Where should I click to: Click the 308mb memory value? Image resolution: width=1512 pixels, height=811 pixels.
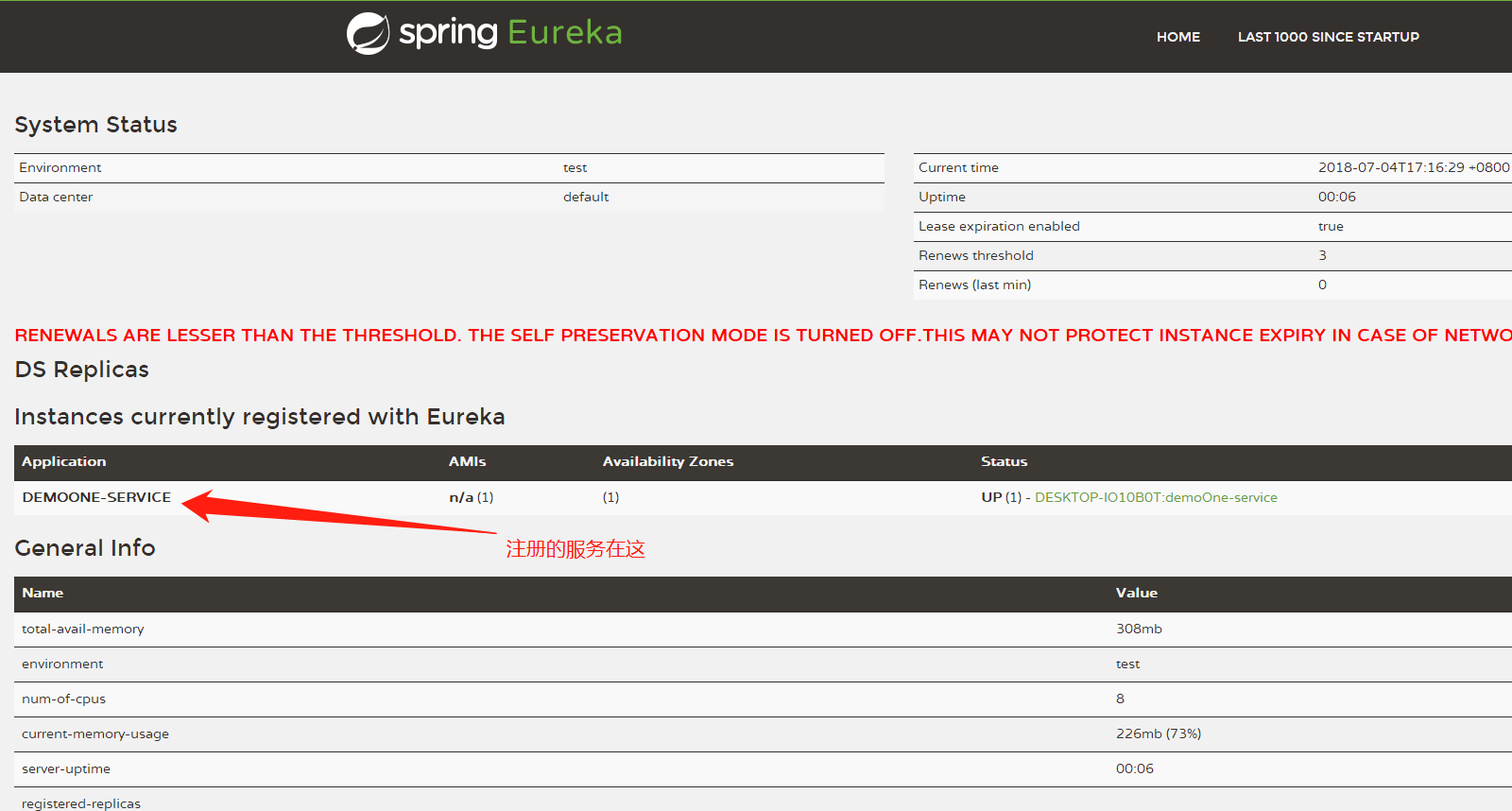tap(1139, 629)
